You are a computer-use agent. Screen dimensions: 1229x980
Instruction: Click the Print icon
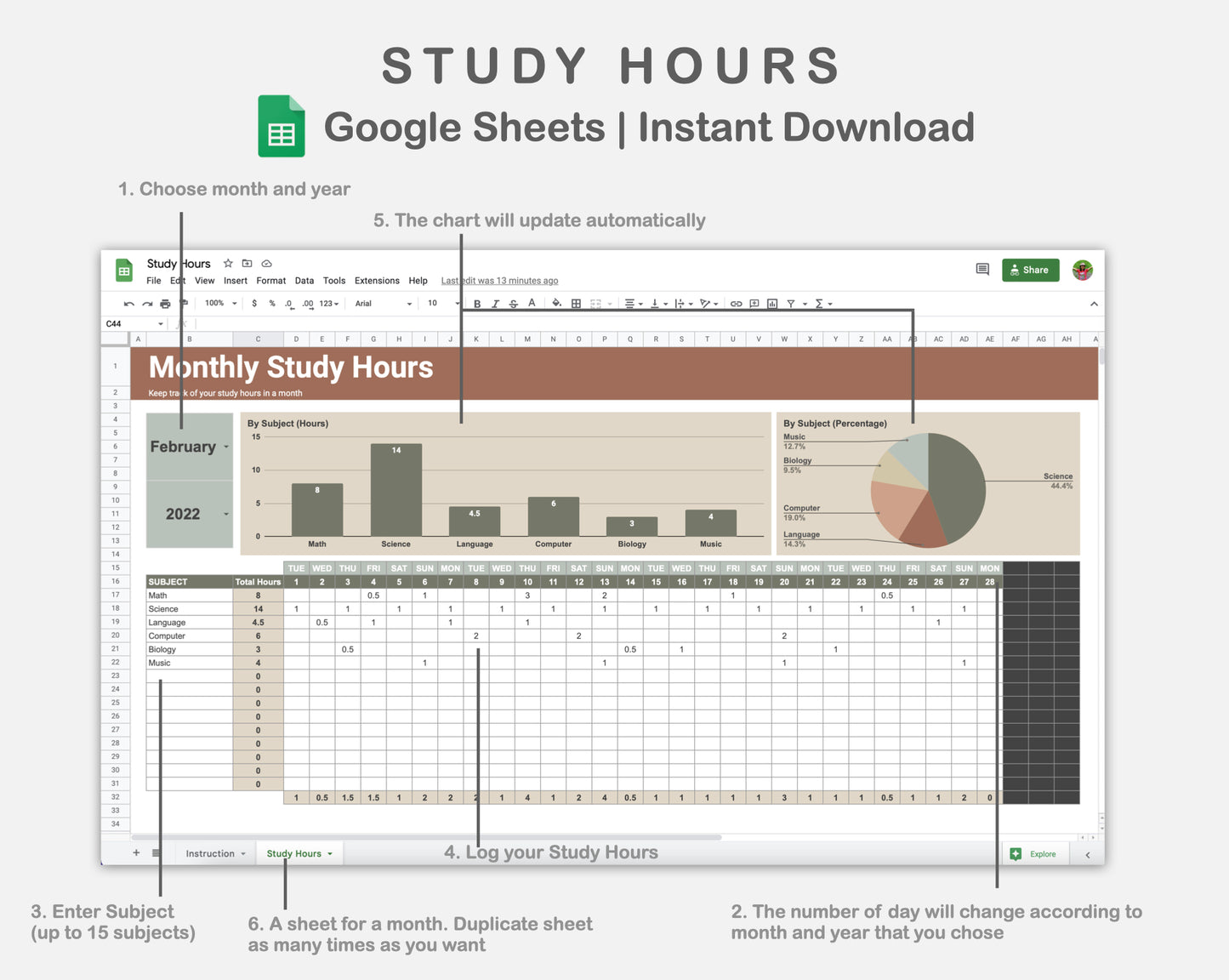pyautogui.click(x=165, y=304)
